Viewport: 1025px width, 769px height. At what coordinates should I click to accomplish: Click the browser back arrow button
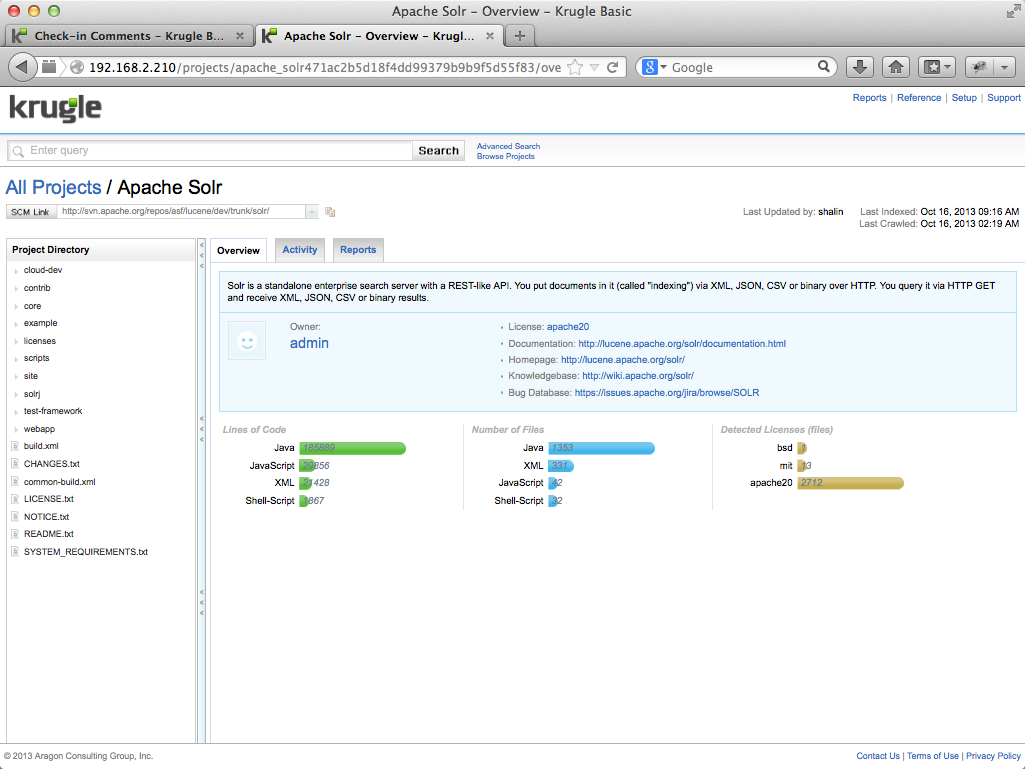click(22, 67)
